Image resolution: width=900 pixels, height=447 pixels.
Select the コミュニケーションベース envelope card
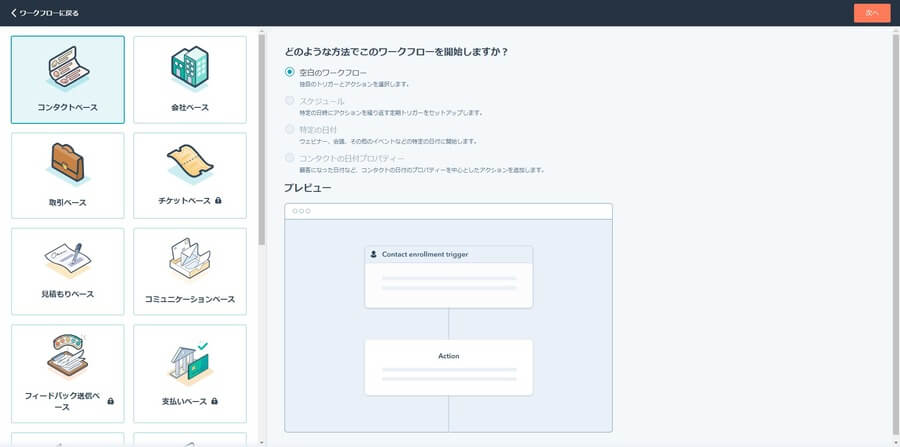[x=190, y=271]
